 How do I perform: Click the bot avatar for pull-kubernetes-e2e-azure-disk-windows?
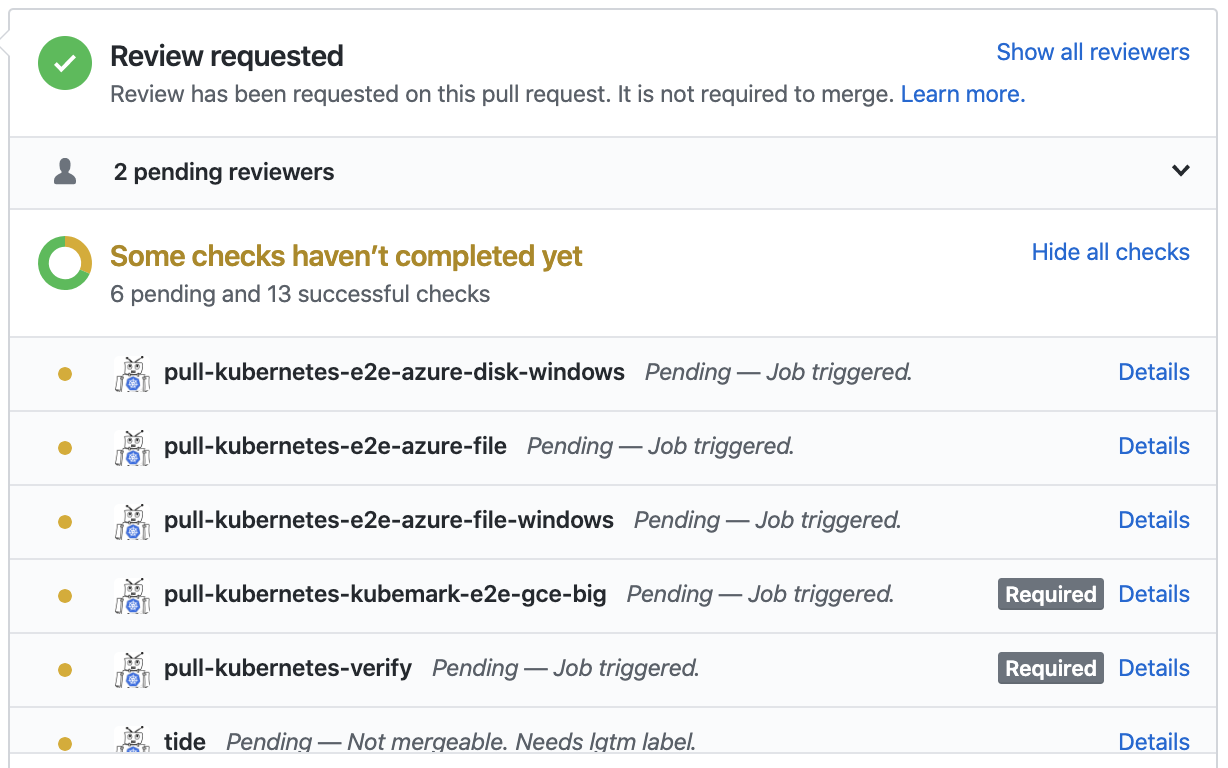[131, 372]
